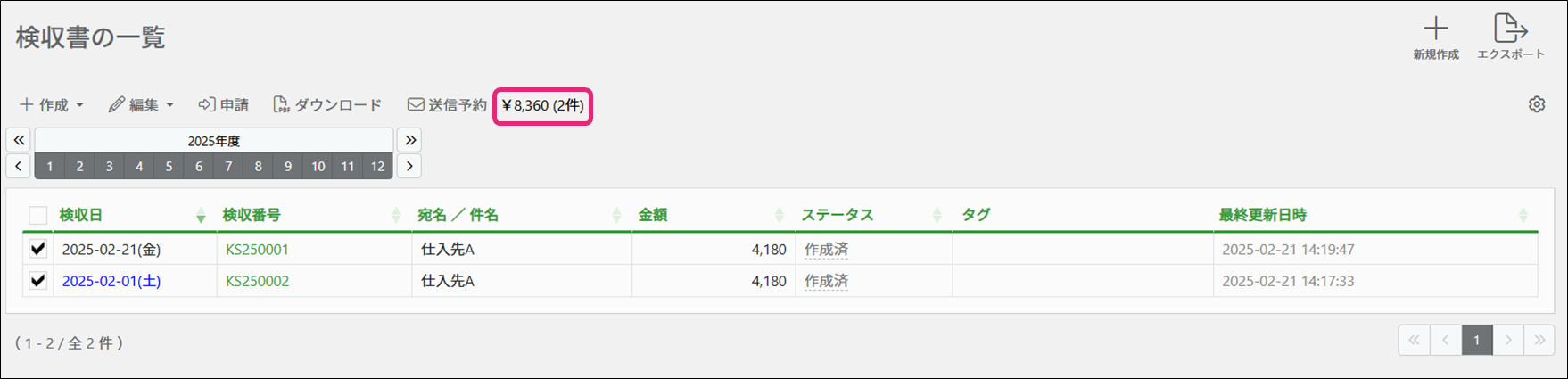Click the 送信予約 mail button
This screenshot has width=1568, height=379.
pos(447,105)
